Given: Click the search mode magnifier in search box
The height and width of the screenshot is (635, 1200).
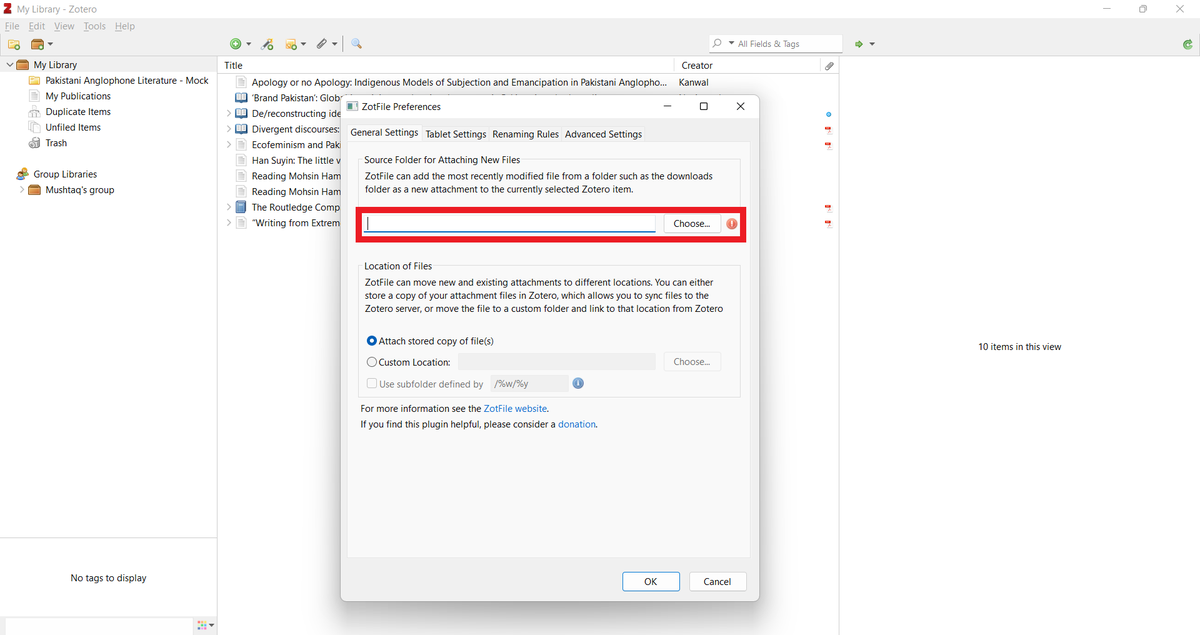Looking at the screenshot, I should [719, 44].
